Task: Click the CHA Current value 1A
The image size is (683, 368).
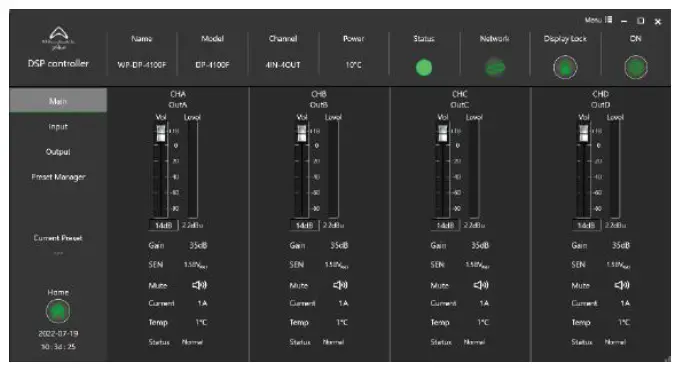Action: click(x=203, y=303)
